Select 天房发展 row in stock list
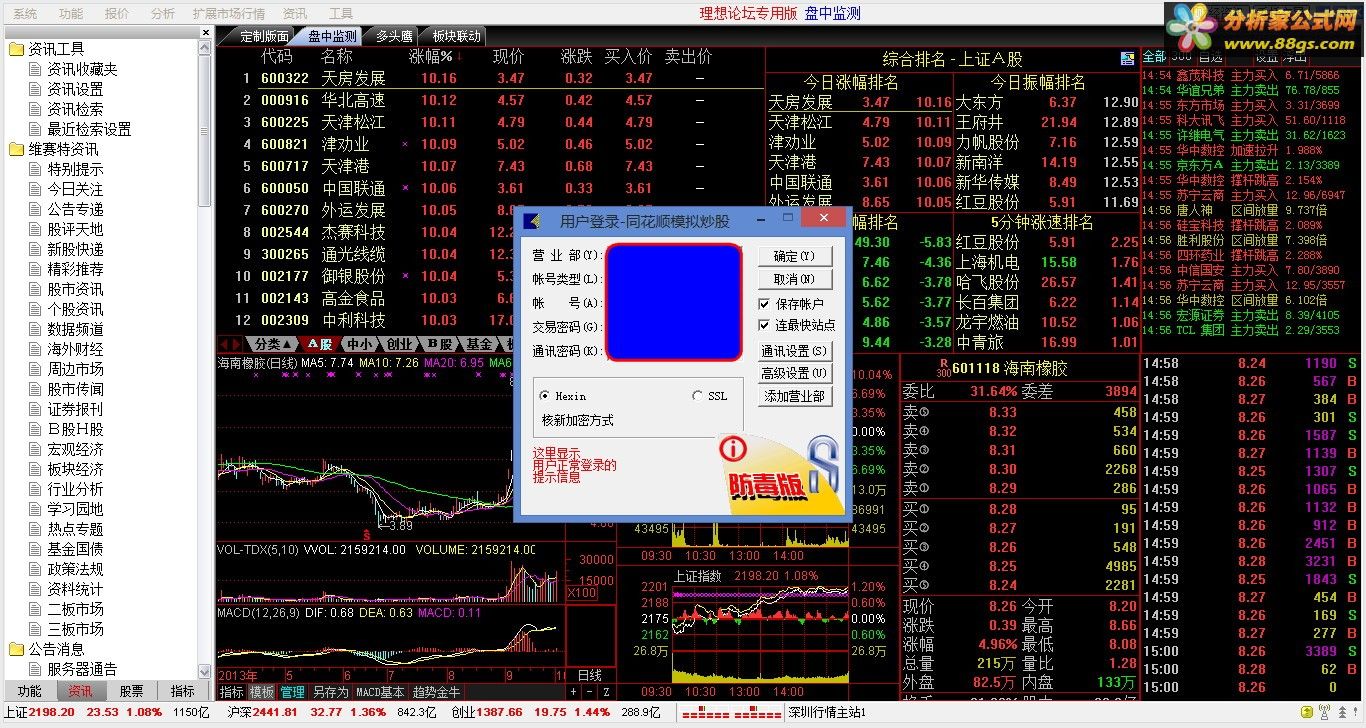Screen dimensions: 1366x728 pyautogui.click(x=490, y=78)
